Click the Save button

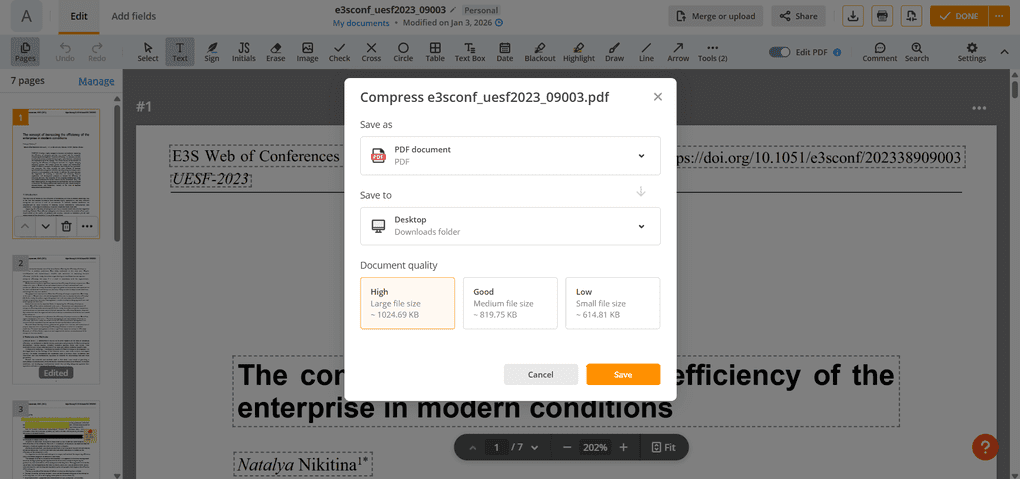tap(623, 374)
